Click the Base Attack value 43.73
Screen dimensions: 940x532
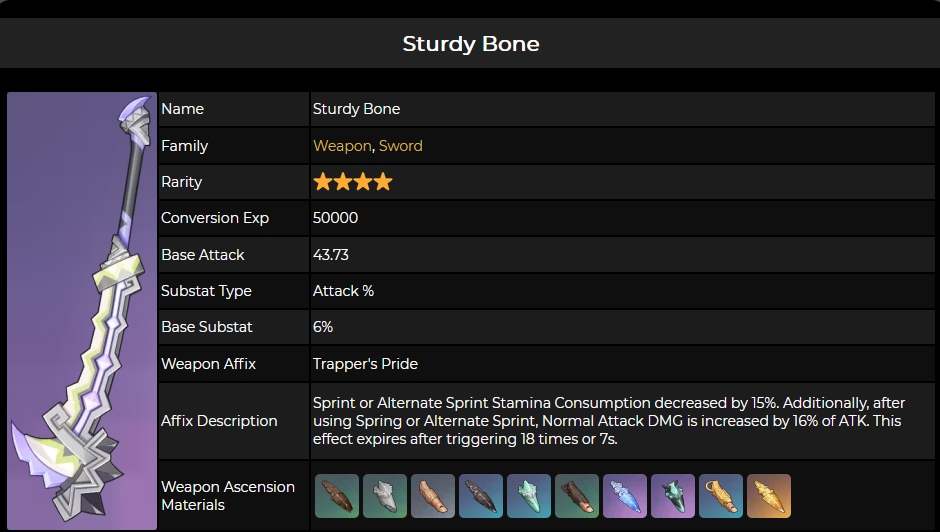(331, 255)
